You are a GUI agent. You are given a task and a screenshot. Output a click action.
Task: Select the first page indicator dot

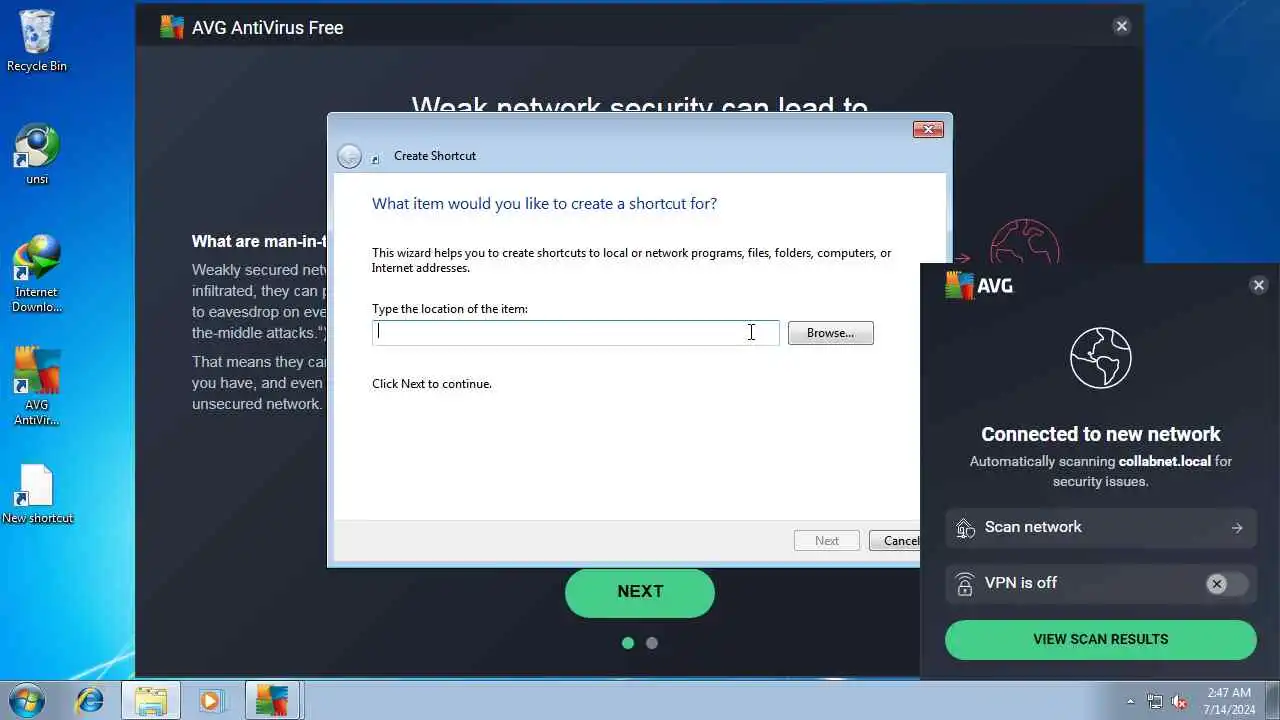point(628,643)
